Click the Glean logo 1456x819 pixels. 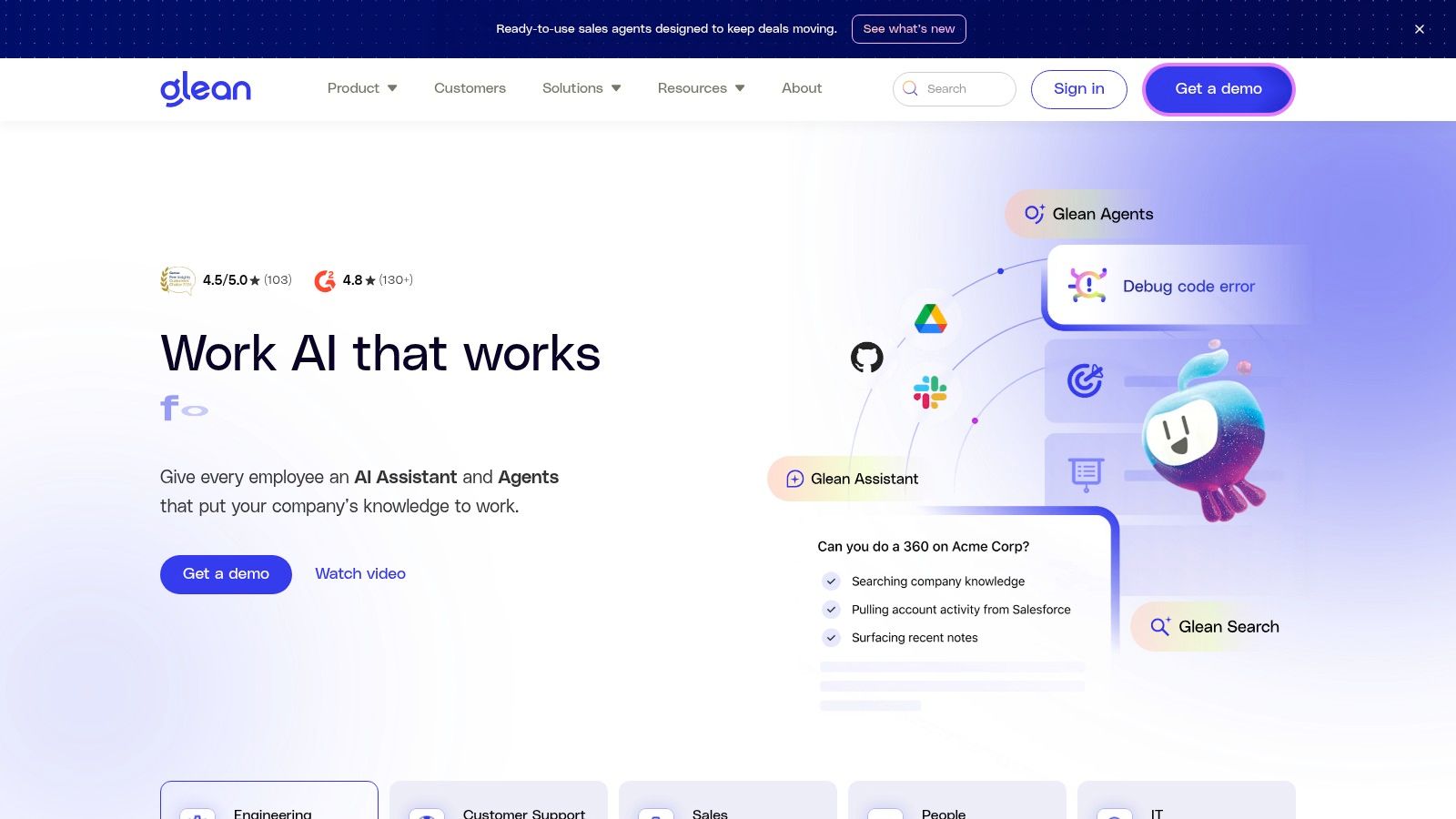click(206, 88)
